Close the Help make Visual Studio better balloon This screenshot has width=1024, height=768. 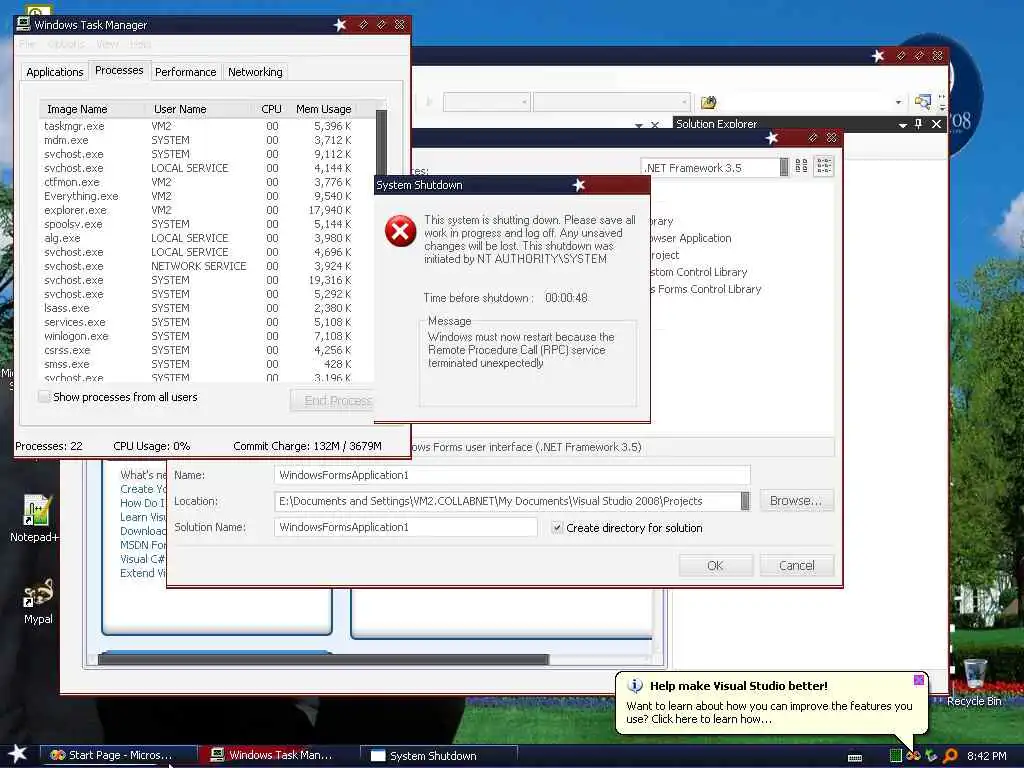[918, 680]
